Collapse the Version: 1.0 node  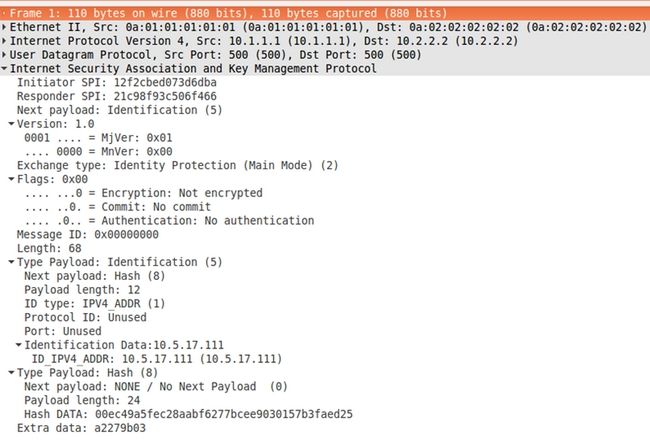tap(12, 124)
